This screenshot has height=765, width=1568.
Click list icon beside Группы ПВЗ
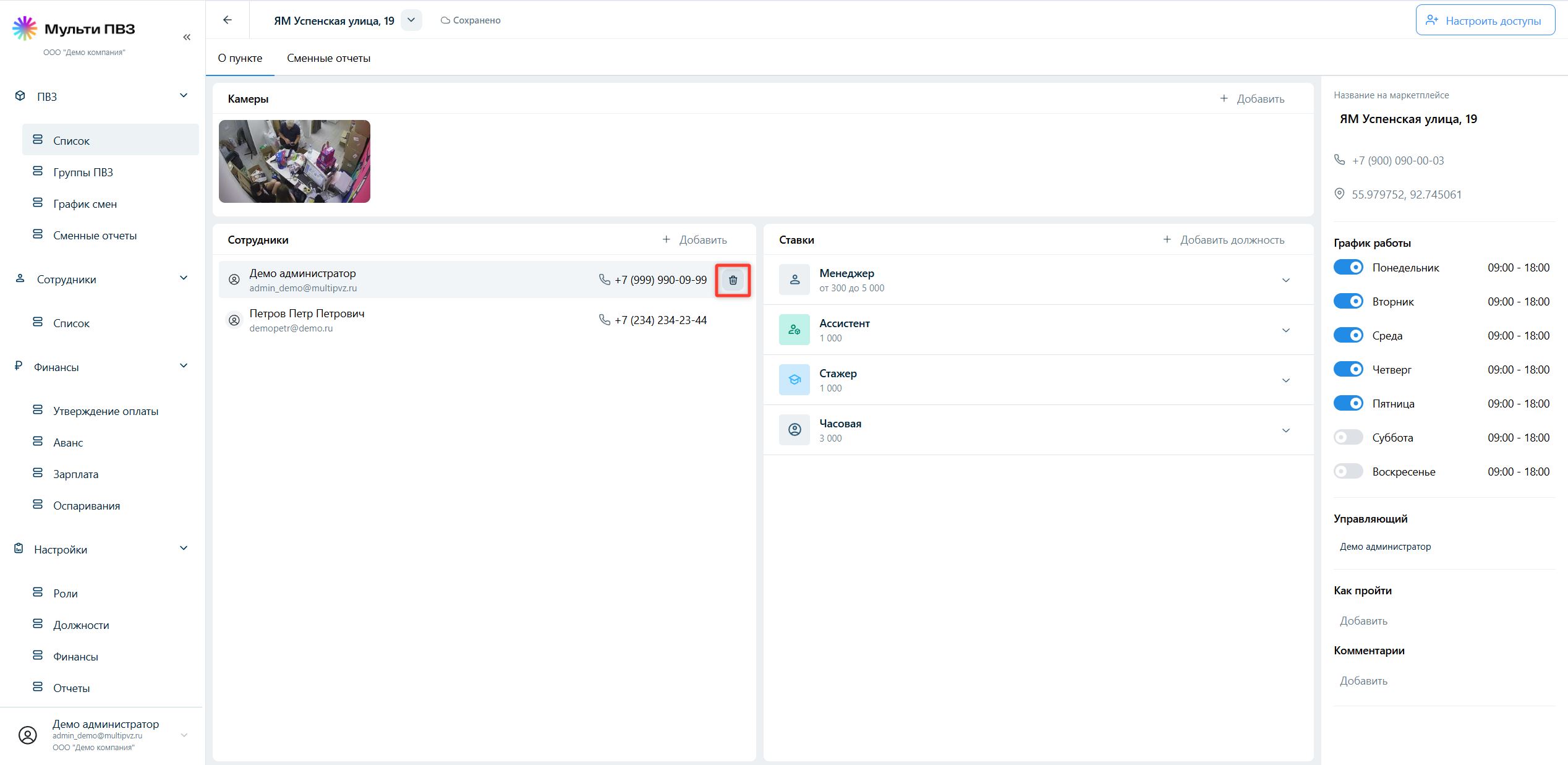(38, 171)
